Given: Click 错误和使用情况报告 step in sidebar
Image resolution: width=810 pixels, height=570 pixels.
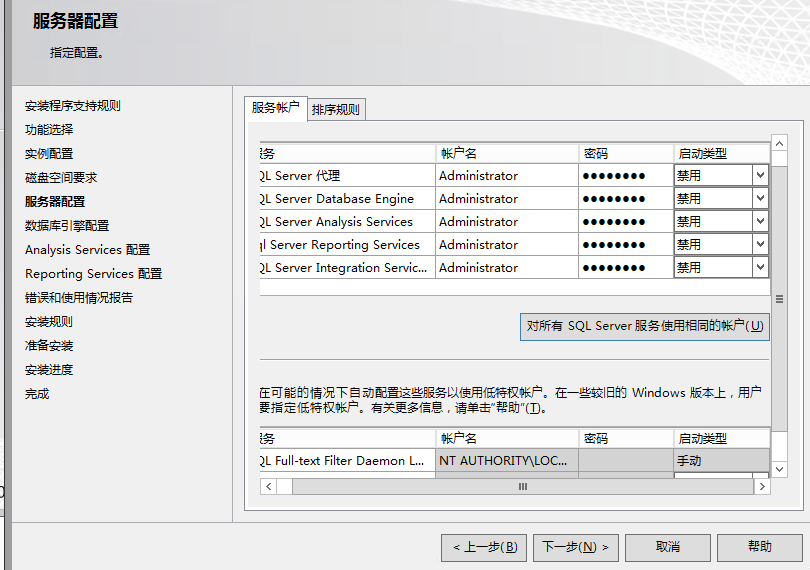Looking at the screenshot, I should pyautogui.click(x=79, y=298).
